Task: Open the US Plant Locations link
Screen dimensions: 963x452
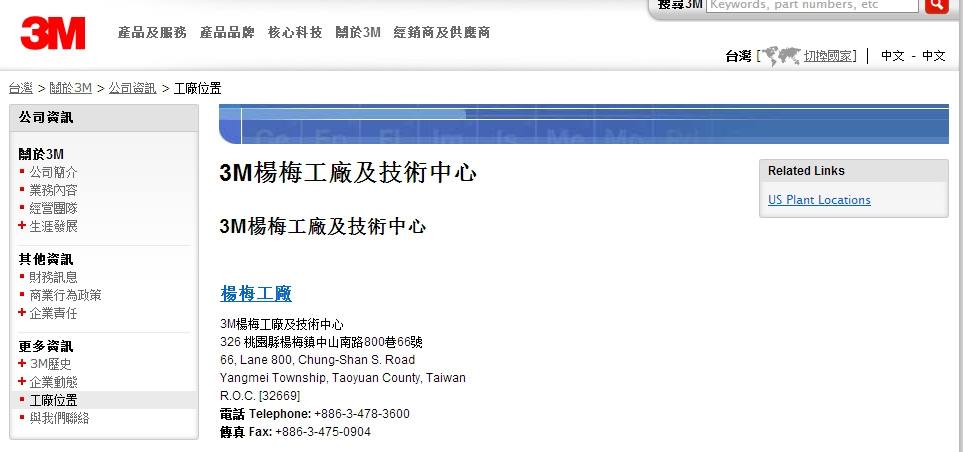Action: pos(819,200)
